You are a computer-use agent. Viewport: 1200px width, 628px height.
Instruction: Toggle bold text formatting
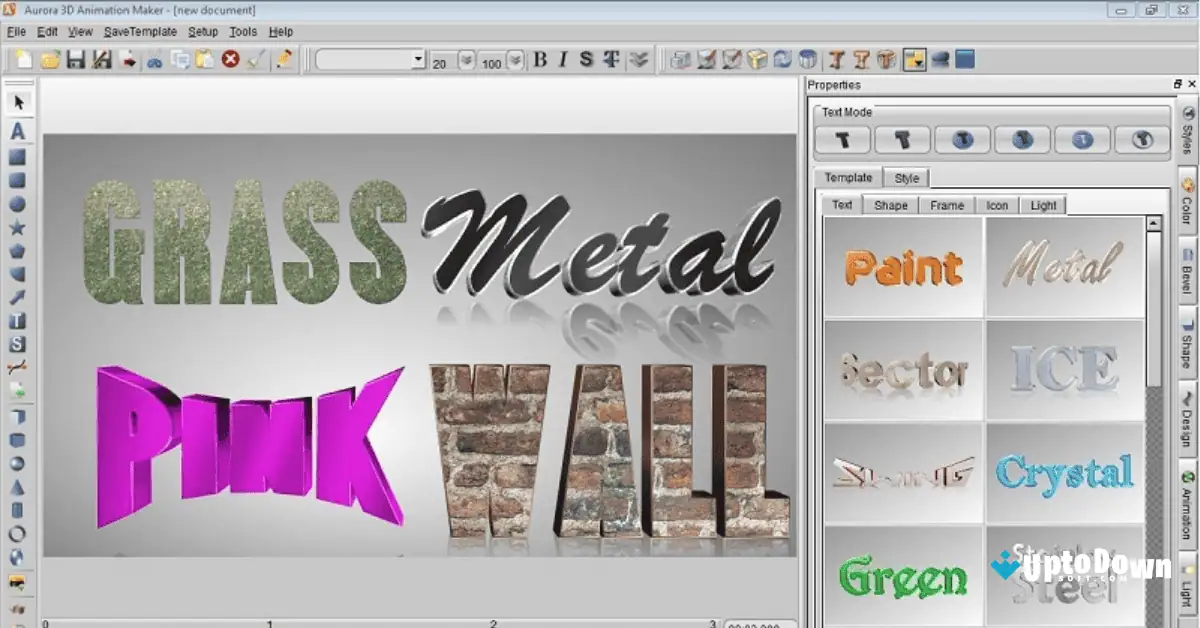pos(539,59)
